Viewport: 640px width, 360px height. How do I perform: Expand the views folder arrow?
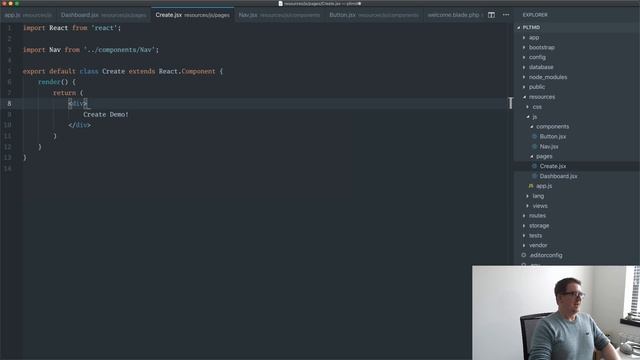click(528, 206)
